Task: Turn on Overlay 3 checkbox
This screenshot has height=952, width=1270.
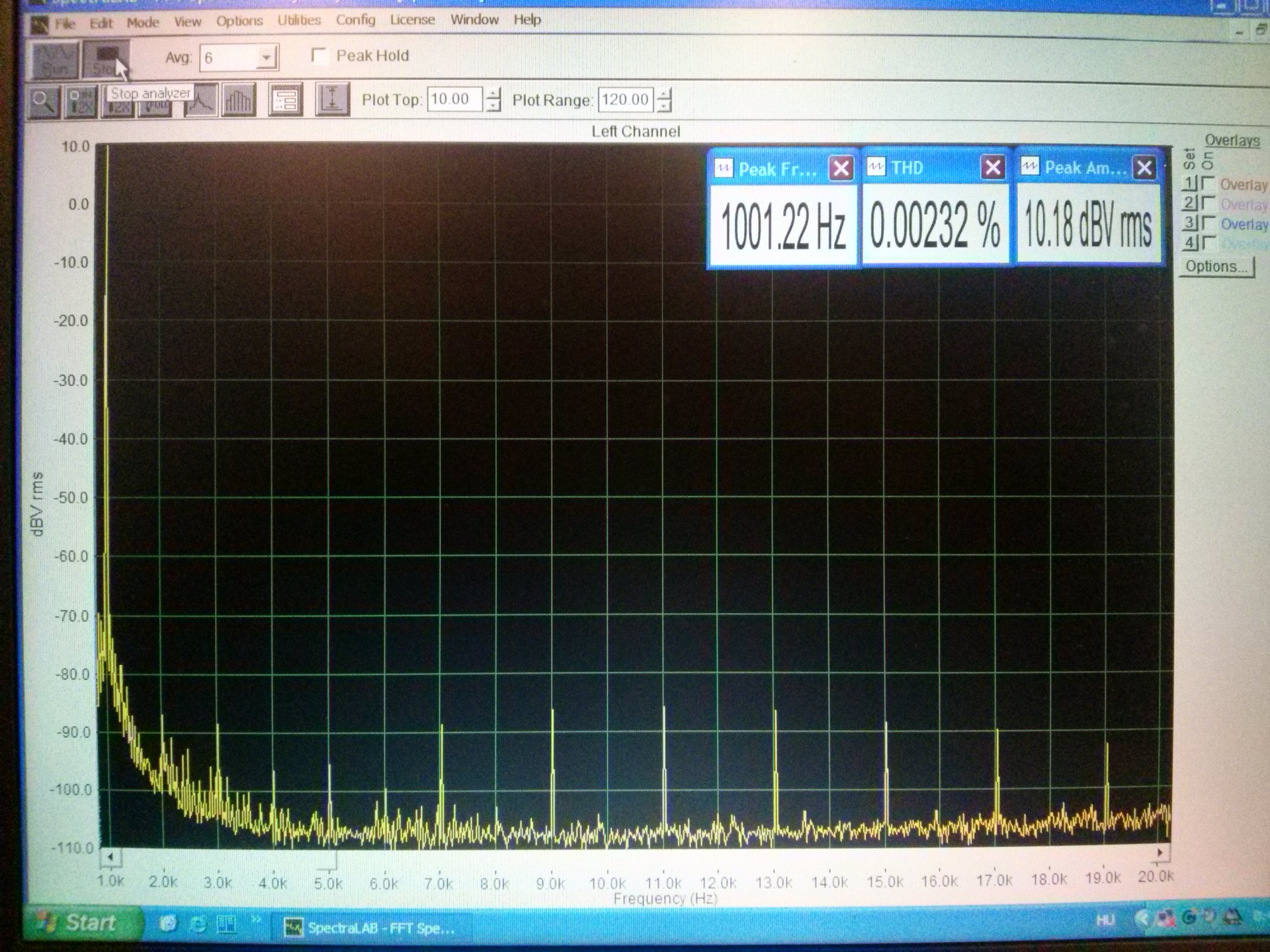Action: point(1208,223)
